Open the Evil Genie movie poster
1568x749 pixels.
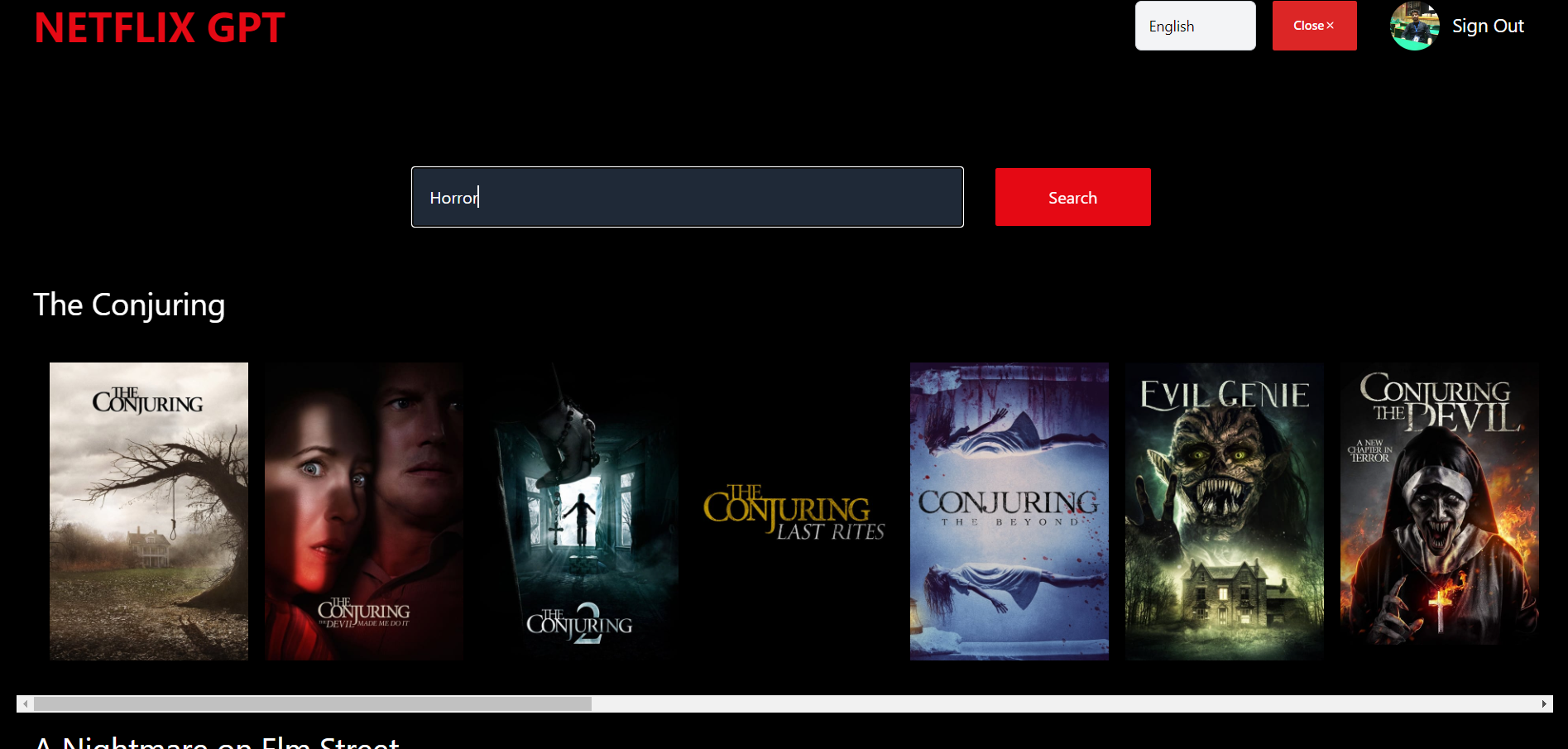coord(1225,511)
